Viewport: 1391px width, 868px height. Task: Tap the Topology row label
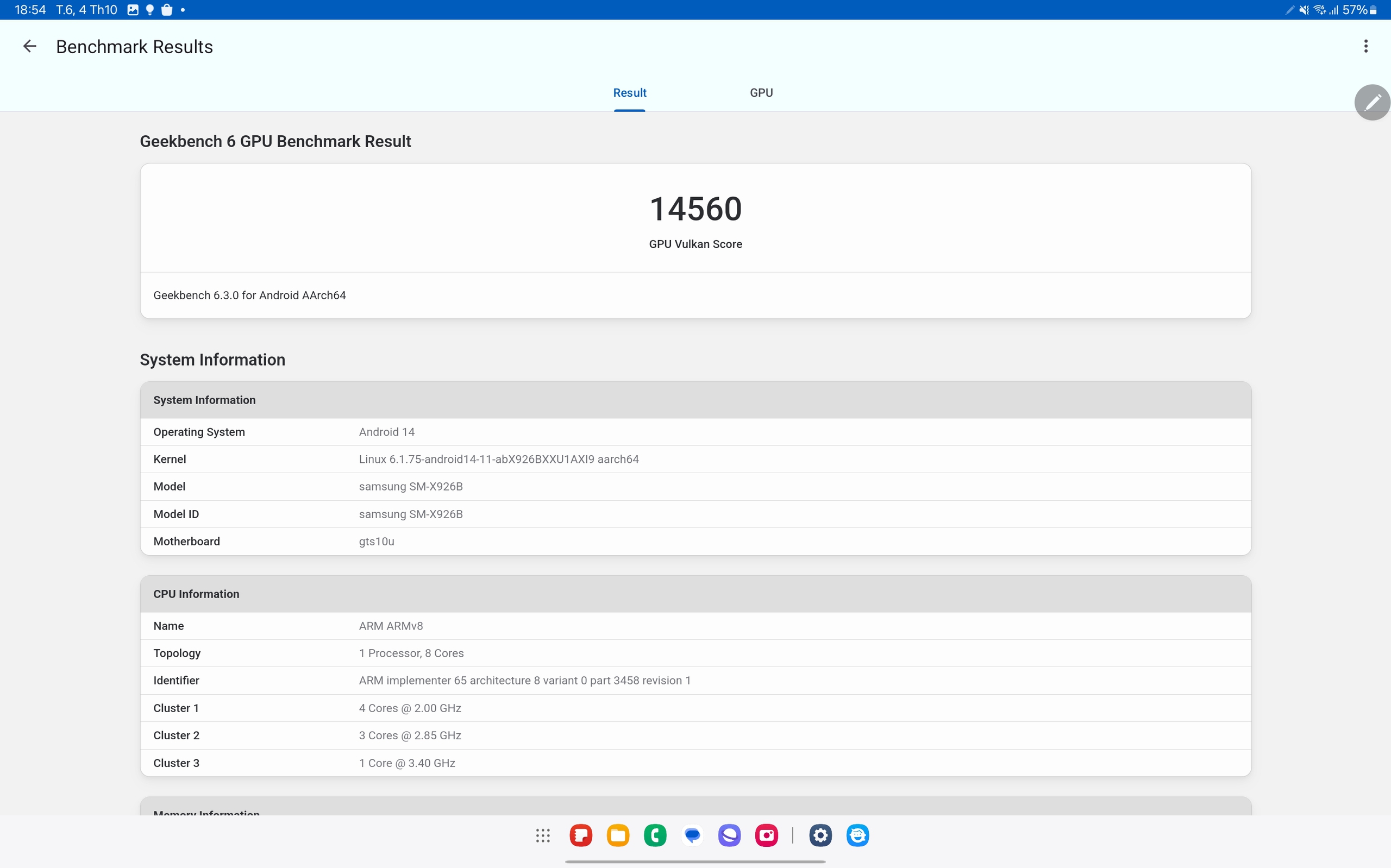click(177, 653)
